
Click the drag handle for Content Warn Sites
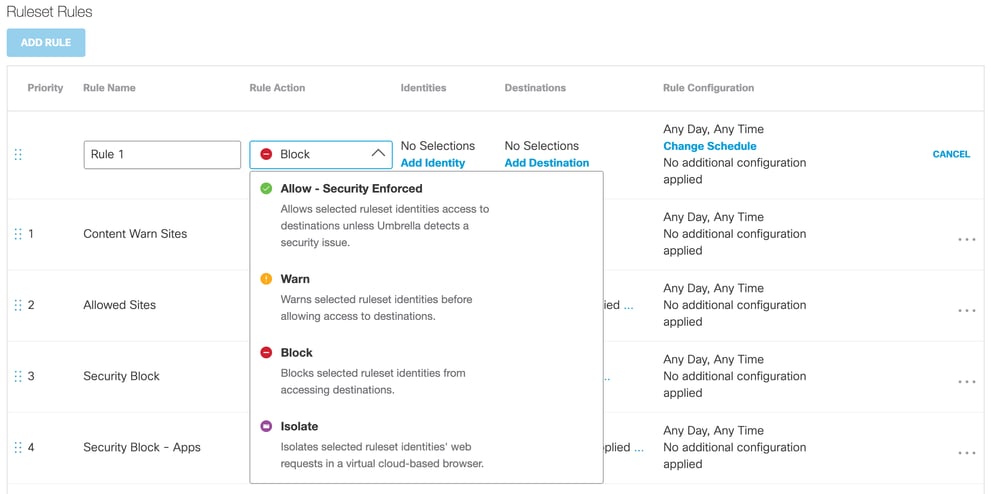coord(18,234)
